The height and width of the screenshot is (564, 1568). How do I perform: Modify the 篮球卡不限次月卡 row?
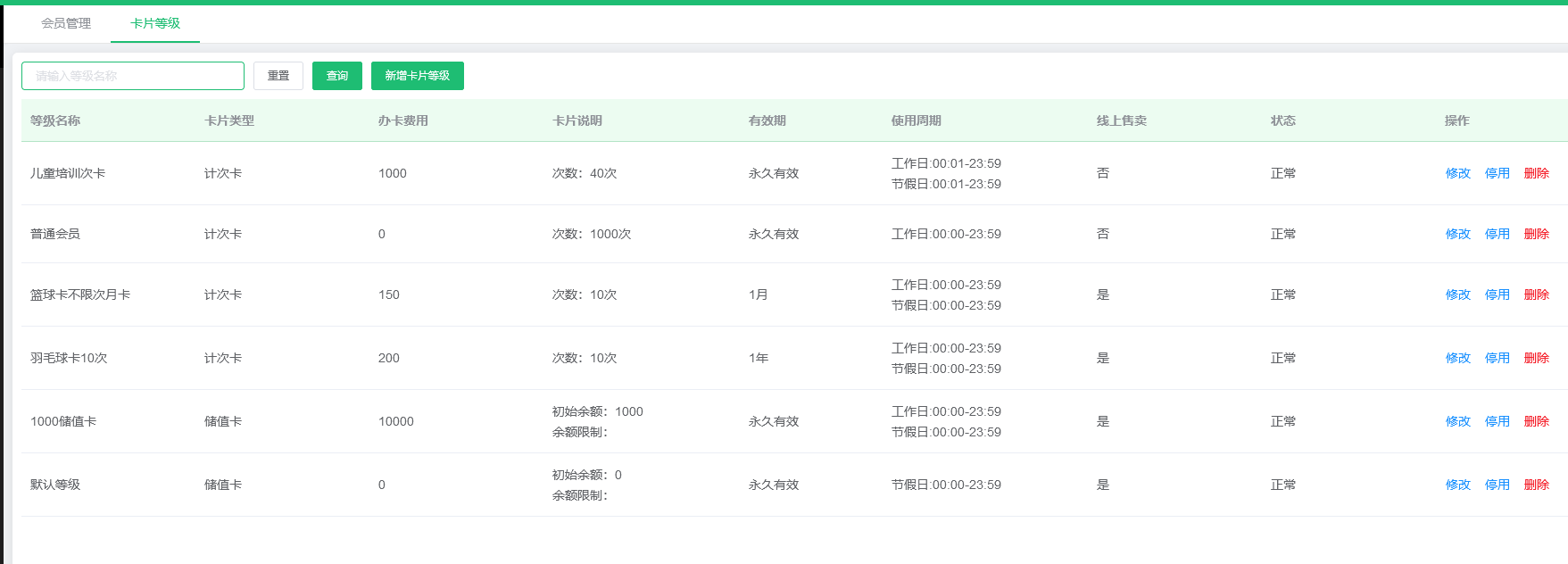(x=1457, y=294)
